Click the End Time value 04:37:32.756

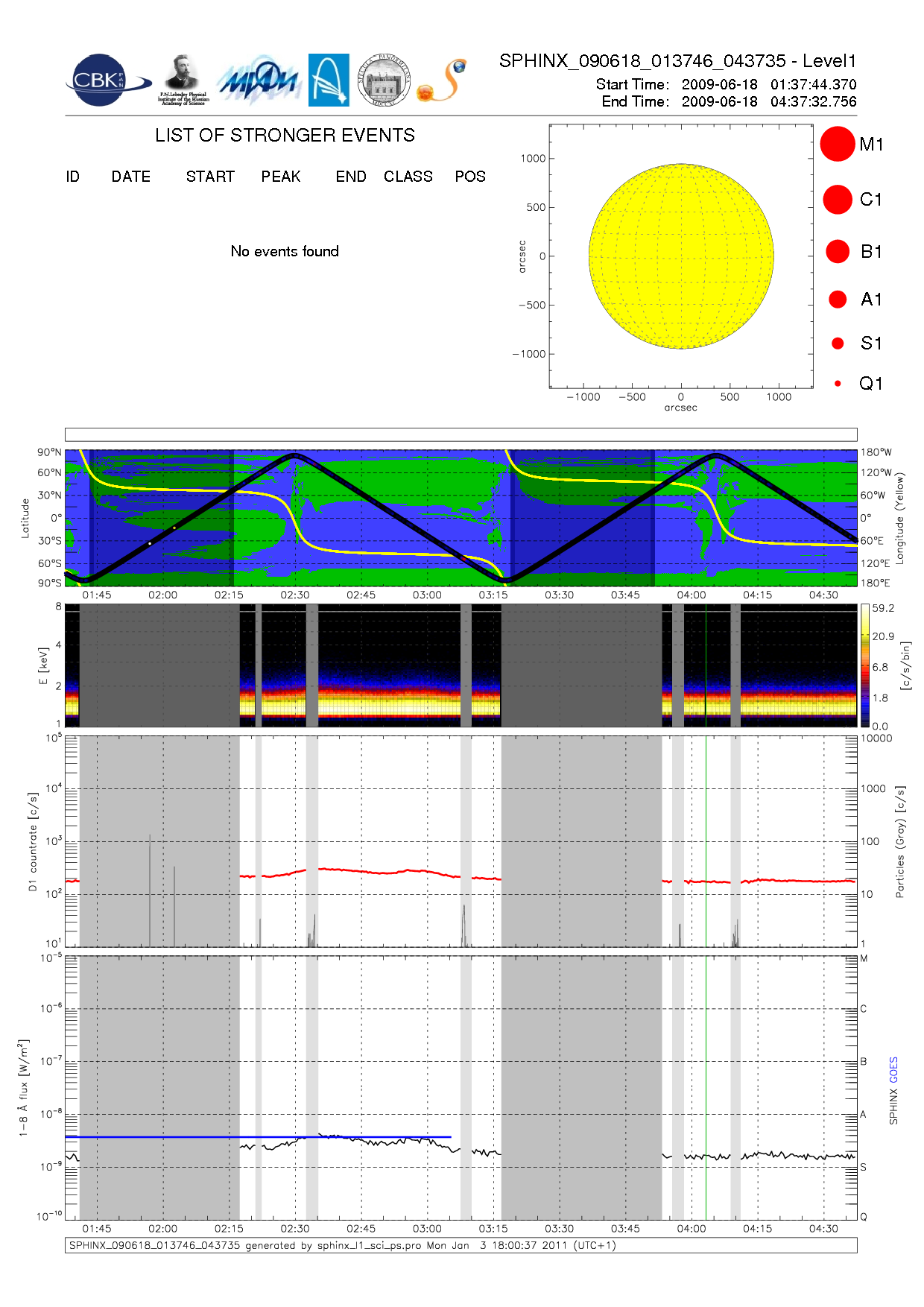click(x=814, y=101)
